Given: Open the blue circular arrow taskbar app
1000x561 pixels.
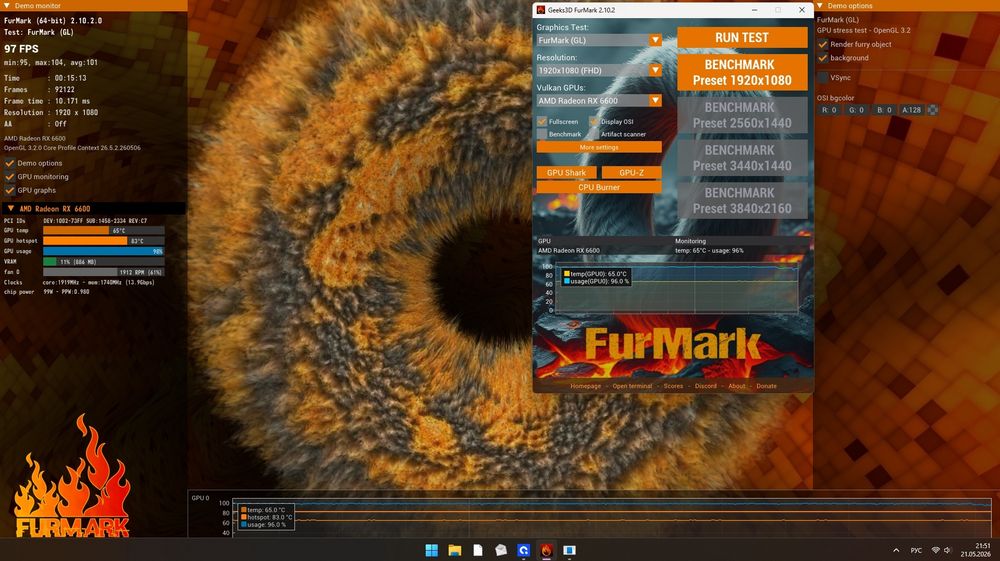Looking at the screenshot, I should (524, 550).
